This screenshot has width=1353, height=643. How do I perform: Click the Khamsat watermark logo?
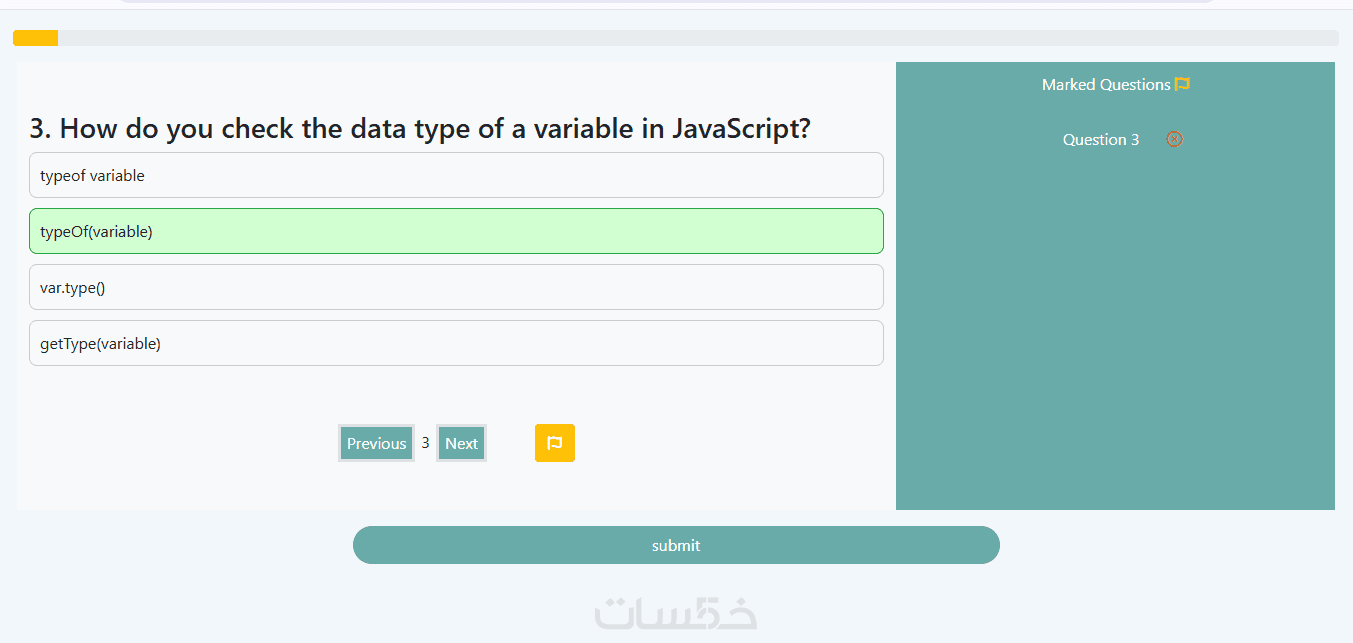(x=676, y=612)
